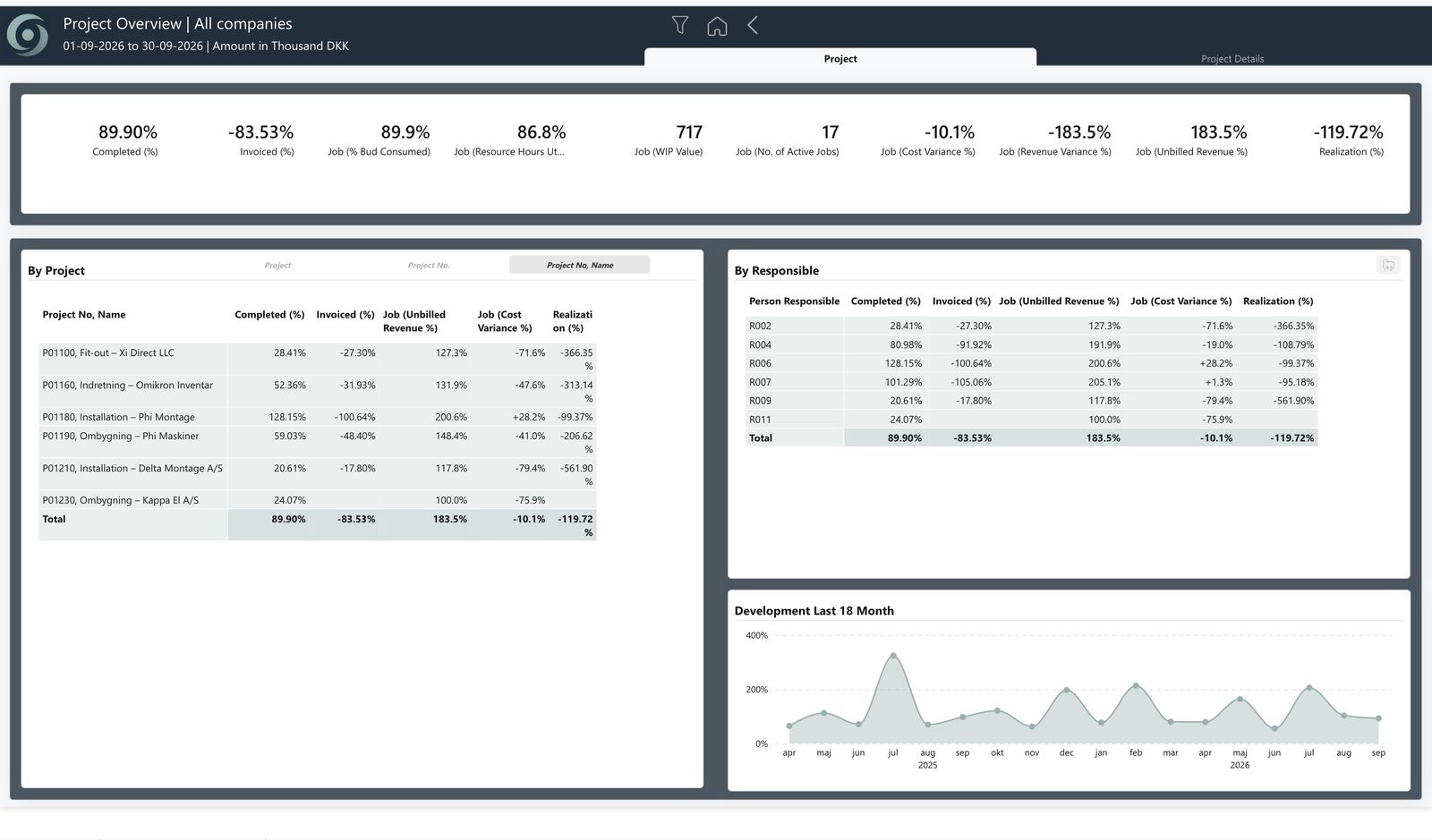The image size is (1432, 840).
Task: Open the Project Details tab
Action: (1232, 59)
